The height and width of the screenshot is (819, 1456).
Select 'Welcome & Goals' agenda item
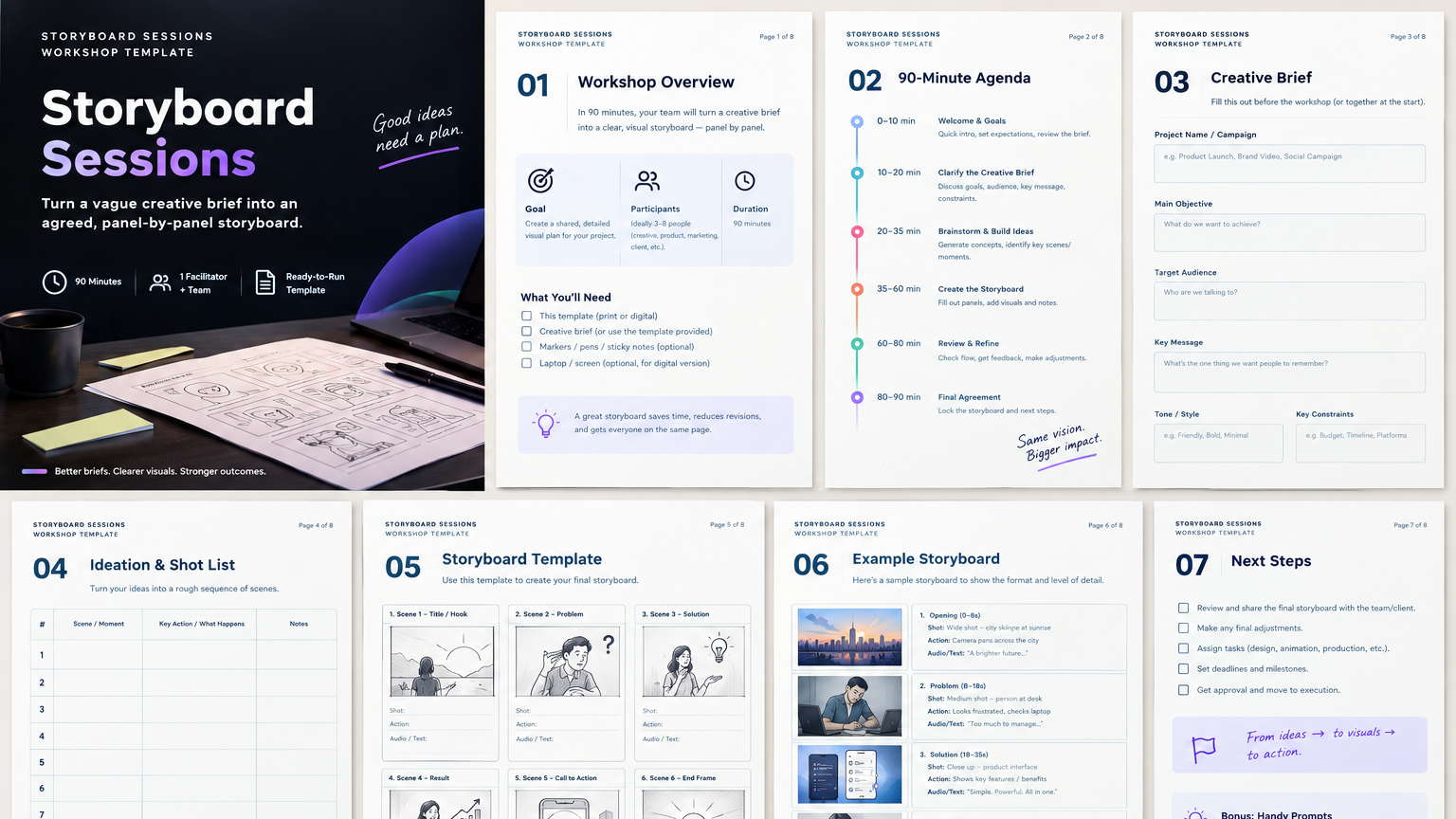[x=972, y=121]
